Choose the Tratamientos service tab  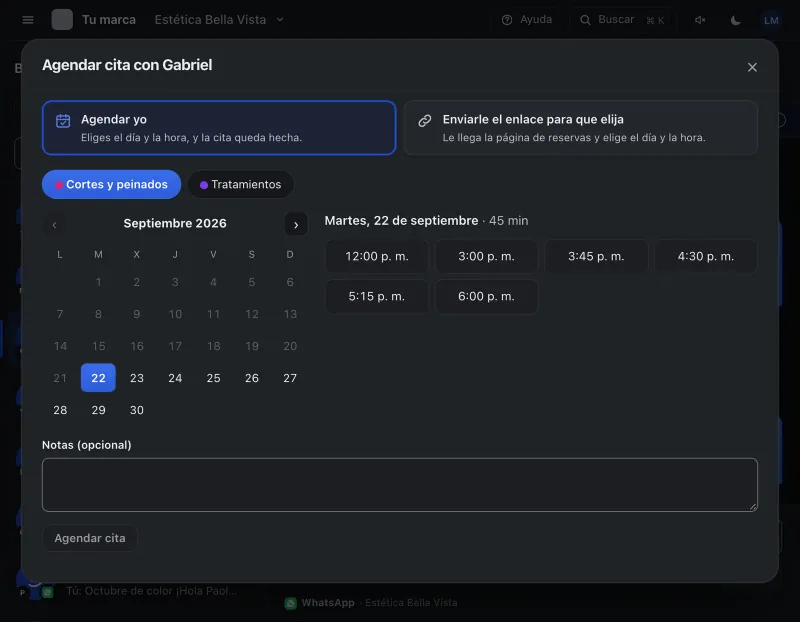coord(241,184)
